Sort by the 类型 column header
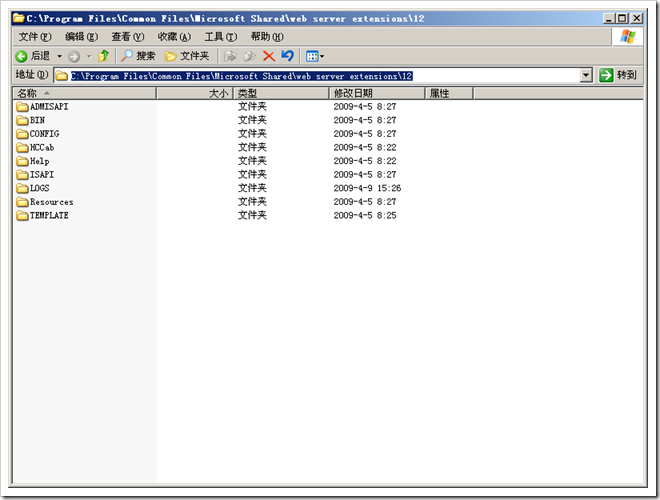 click(x=281, y=93)
